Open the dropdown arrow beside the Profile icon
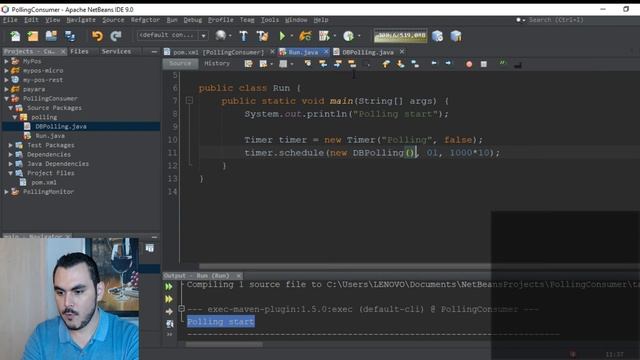640x360 pixels. point(359,36)
